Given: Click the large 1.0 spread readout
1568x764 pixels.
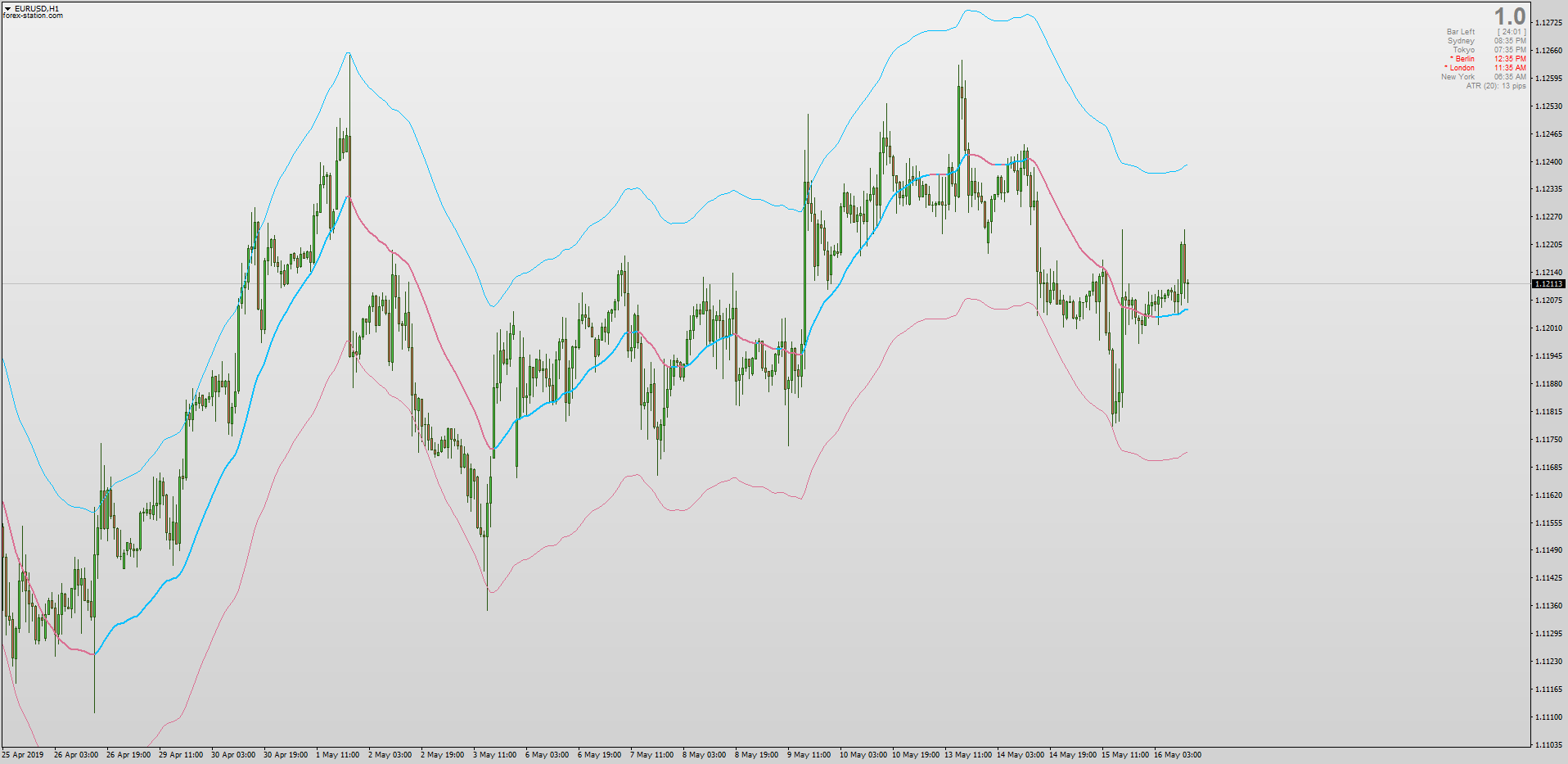Looking at the screenshot, I should 1510,16.
